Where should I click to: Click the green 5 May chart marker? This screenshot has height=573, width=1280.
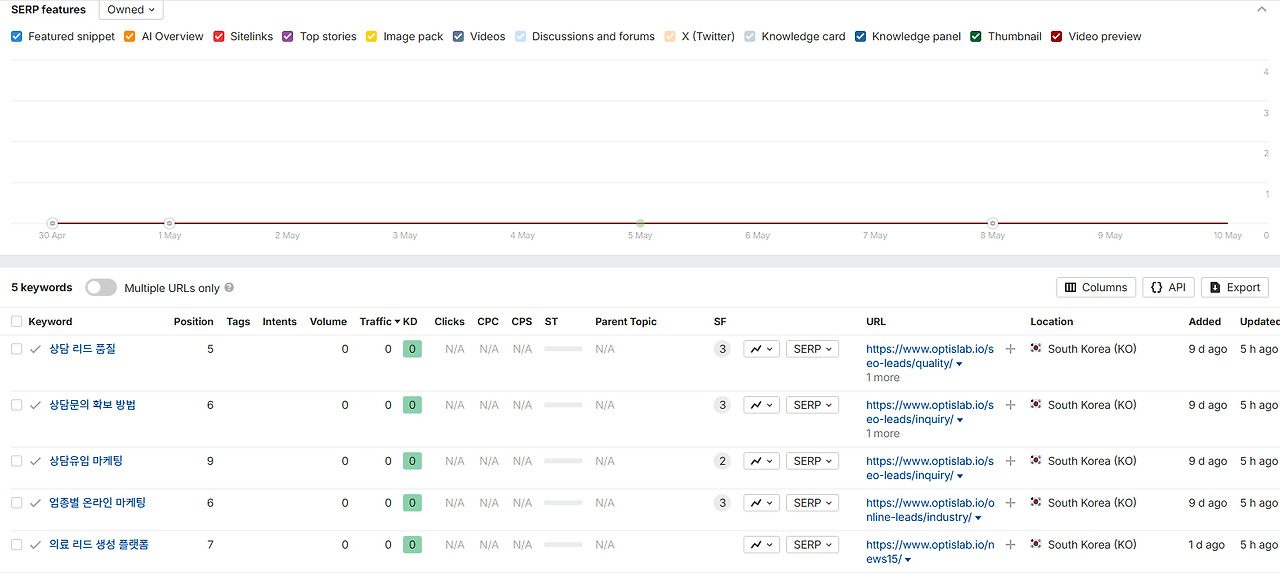640,223
